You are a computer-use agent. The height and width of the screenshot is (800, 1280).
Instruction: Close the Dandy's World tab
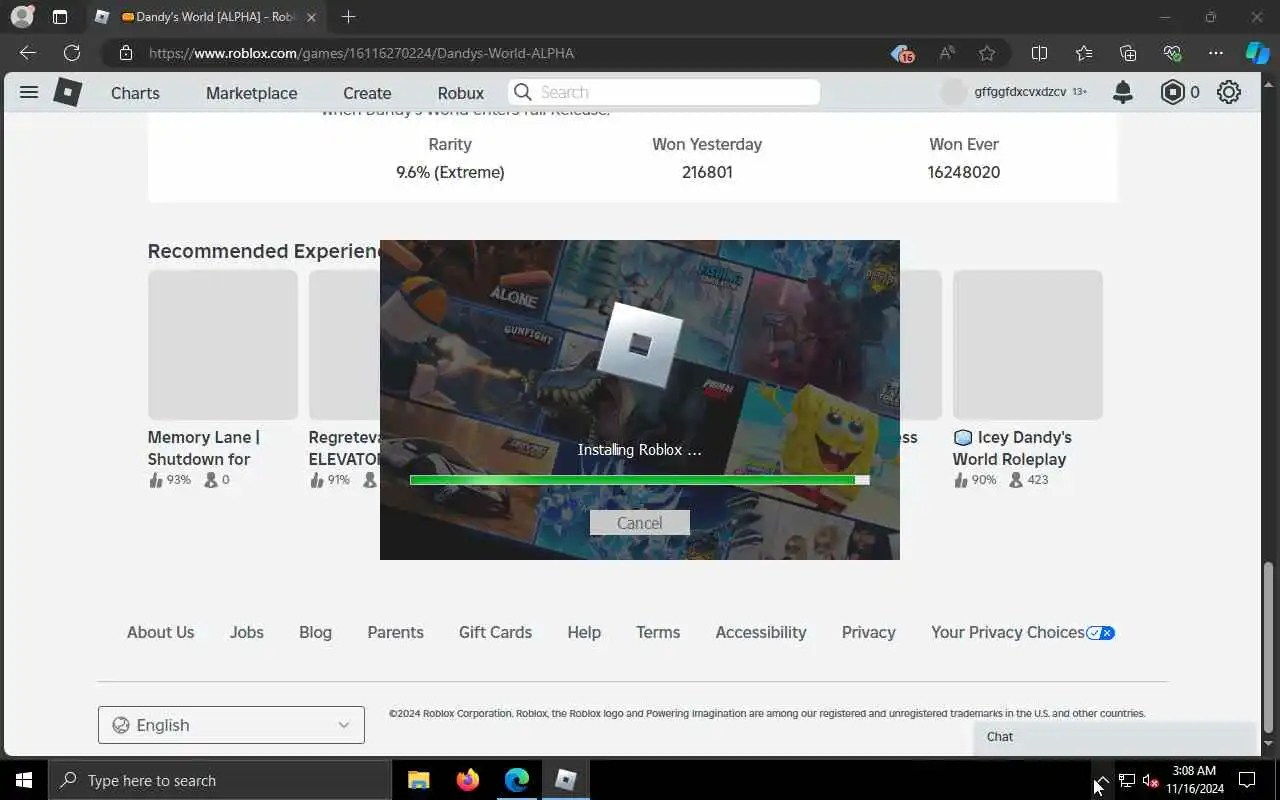pyautogui.click(x=311, y=17)
